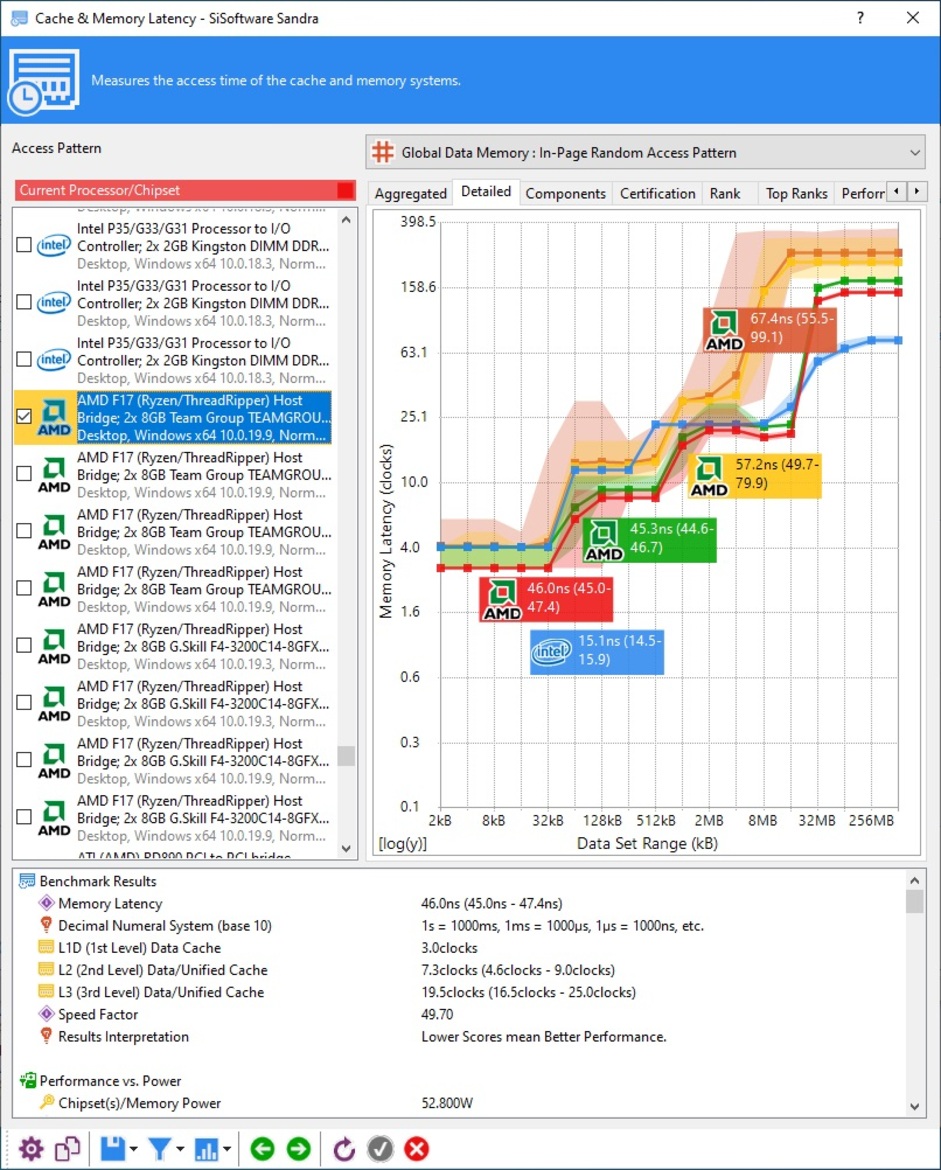Click the key icon beside Chipset(s)/Memory Power
This screenshot has width=941, height=1170.
(x=46, y=1102)
